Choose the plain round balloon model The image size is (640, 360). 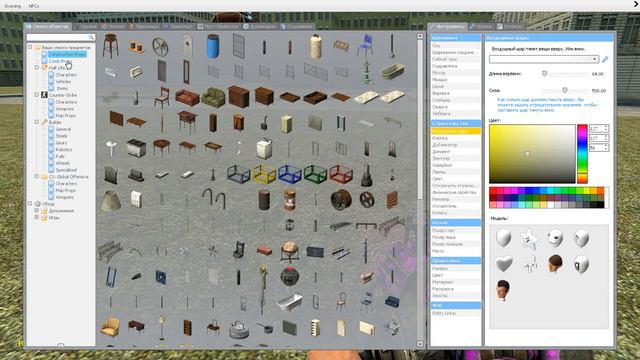504,238
